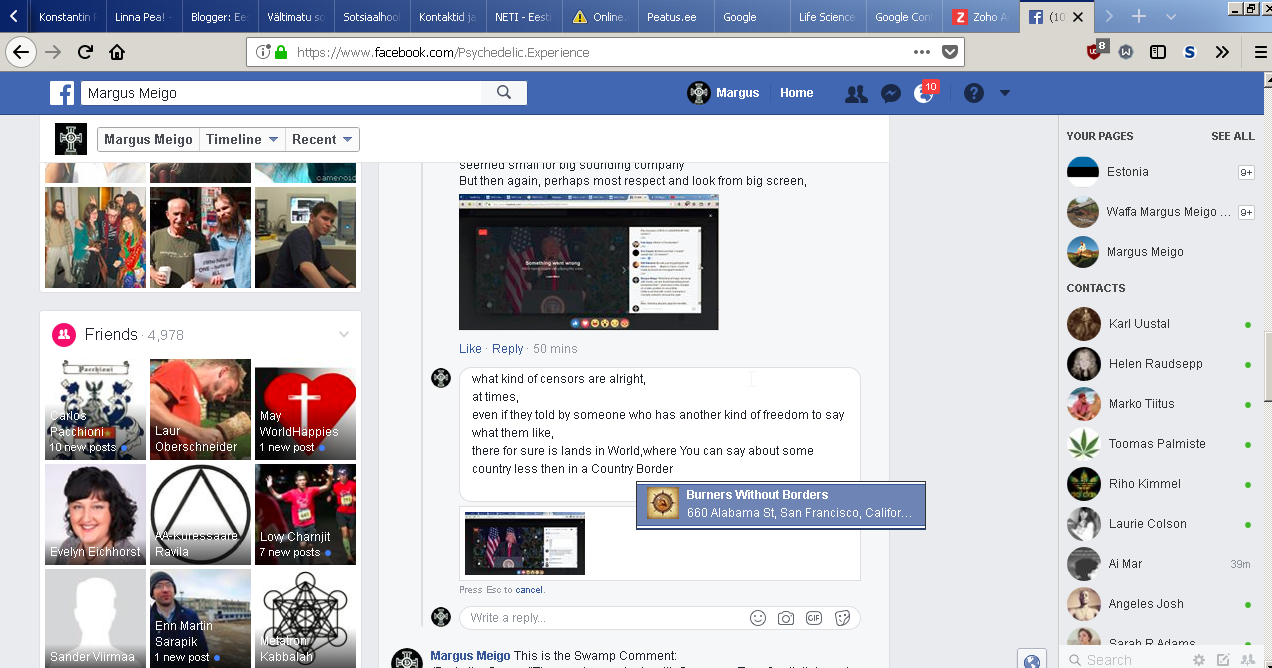Start new chat message icon

(1222, 660)
